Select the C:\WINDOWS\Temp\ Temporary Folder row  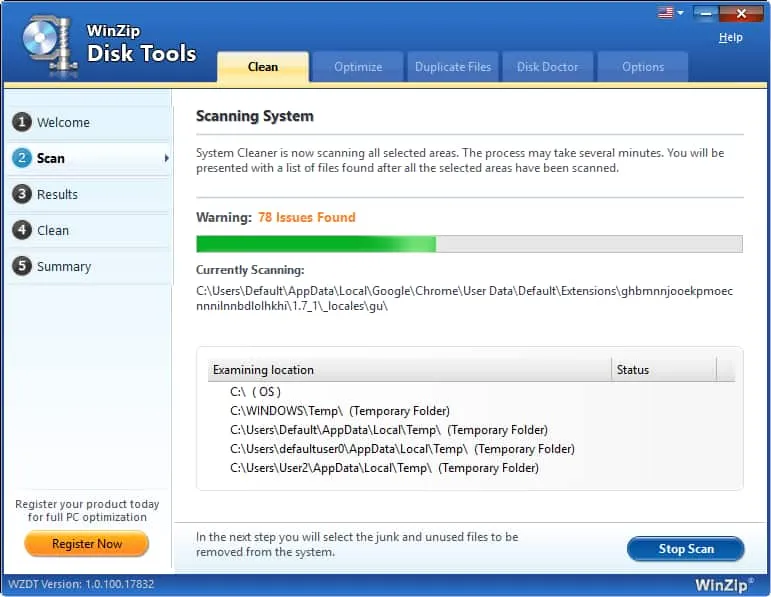coord(471,411)
